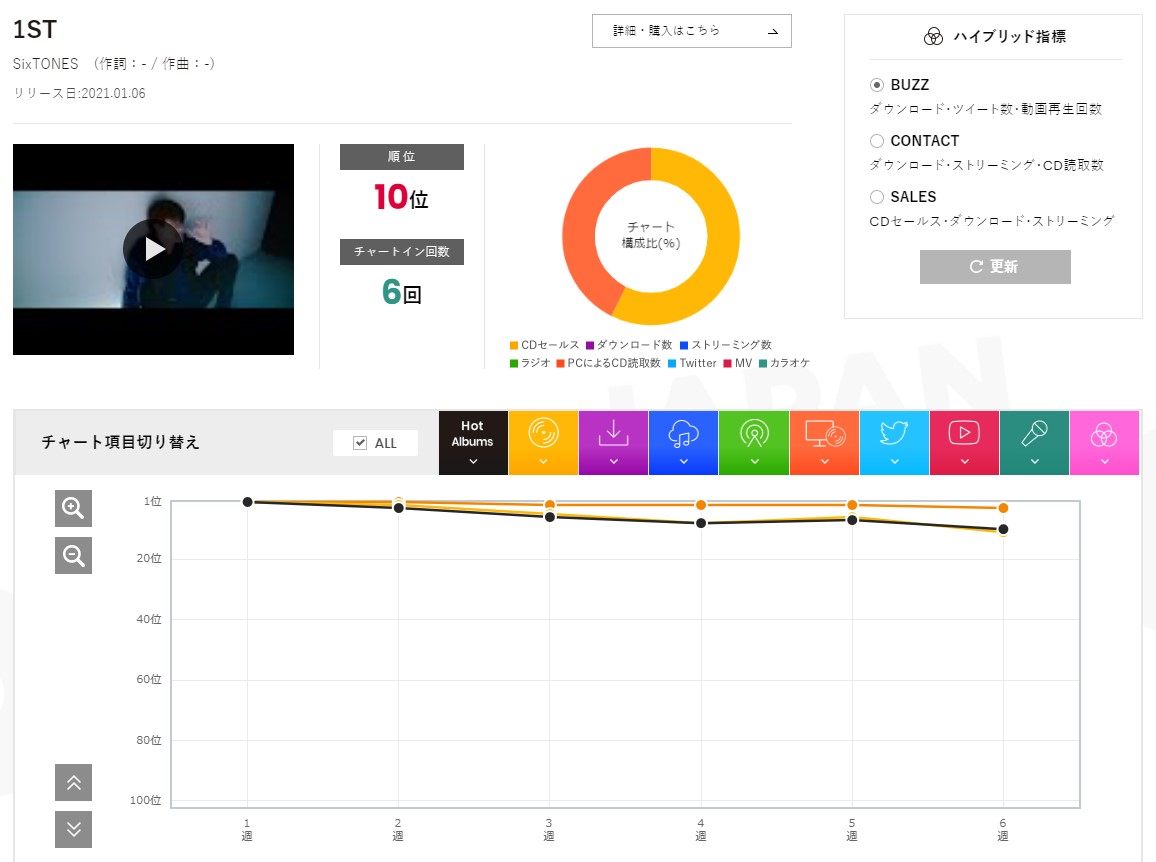The height and width of the screenshot is (862, 1156).
Task: Click the ストリーミング数 legend entry
Action: point(725,345)
